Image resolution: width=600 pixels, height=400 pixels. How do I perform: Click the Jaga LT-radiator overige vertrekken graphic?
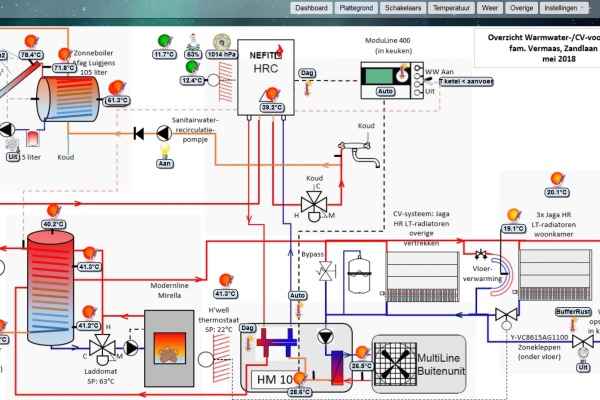tap(422, 276)
